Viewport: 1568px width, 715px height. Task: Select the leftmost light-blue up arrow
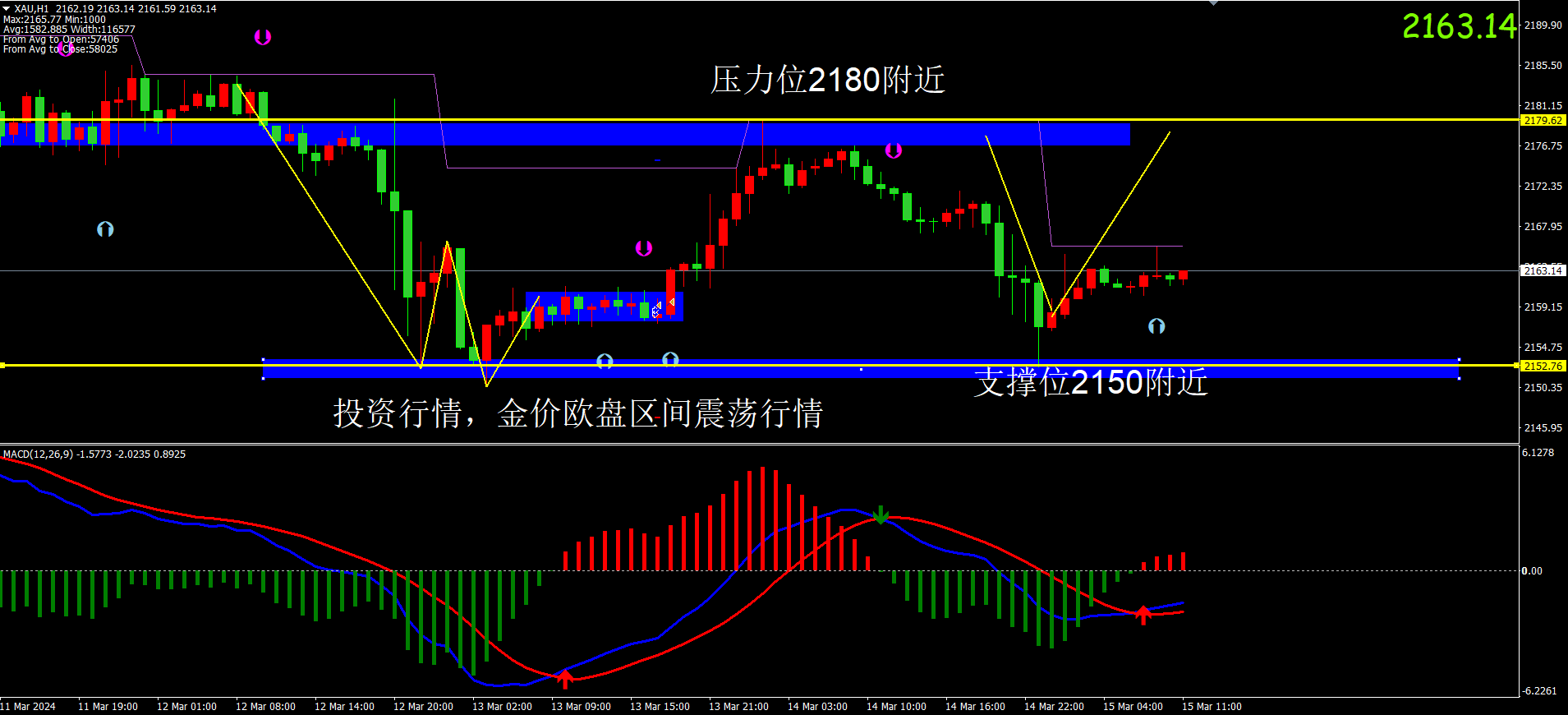point(105,229)
